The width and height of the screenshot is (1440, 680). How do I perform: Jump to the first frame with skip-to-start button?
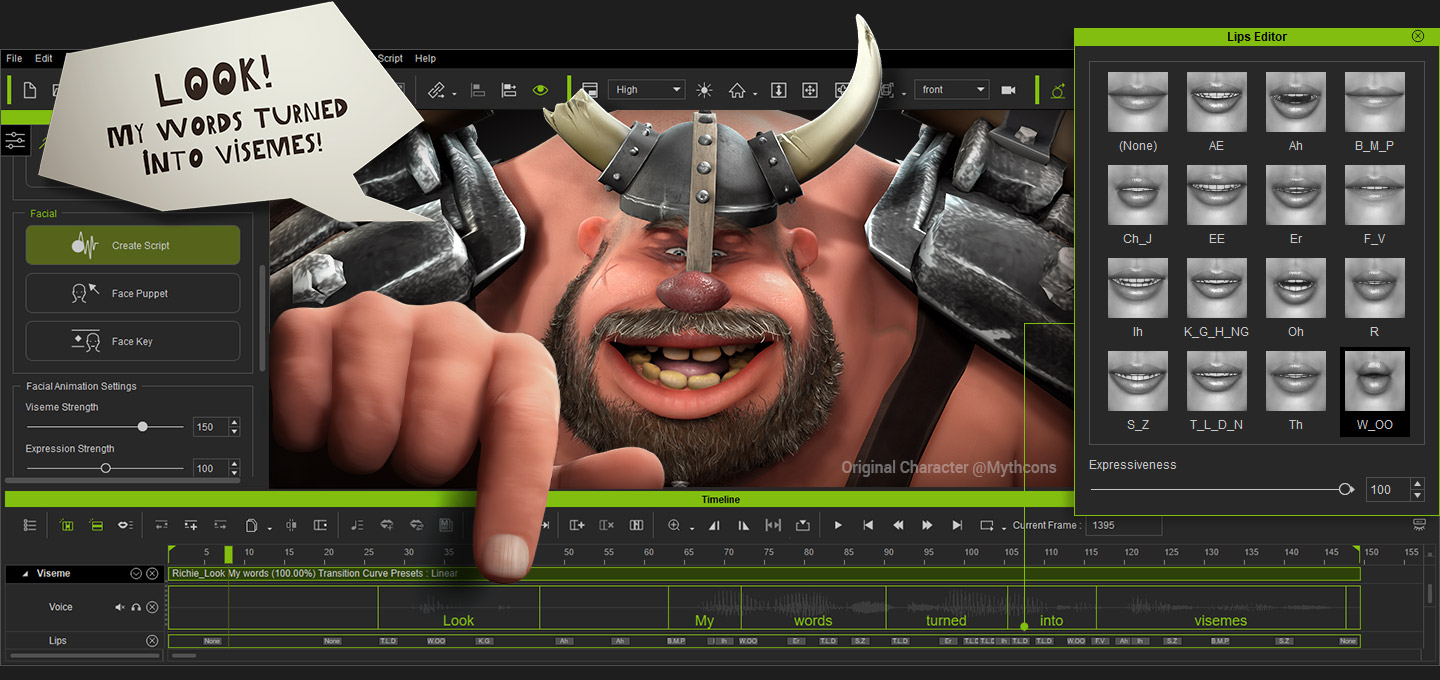(867, 524)
